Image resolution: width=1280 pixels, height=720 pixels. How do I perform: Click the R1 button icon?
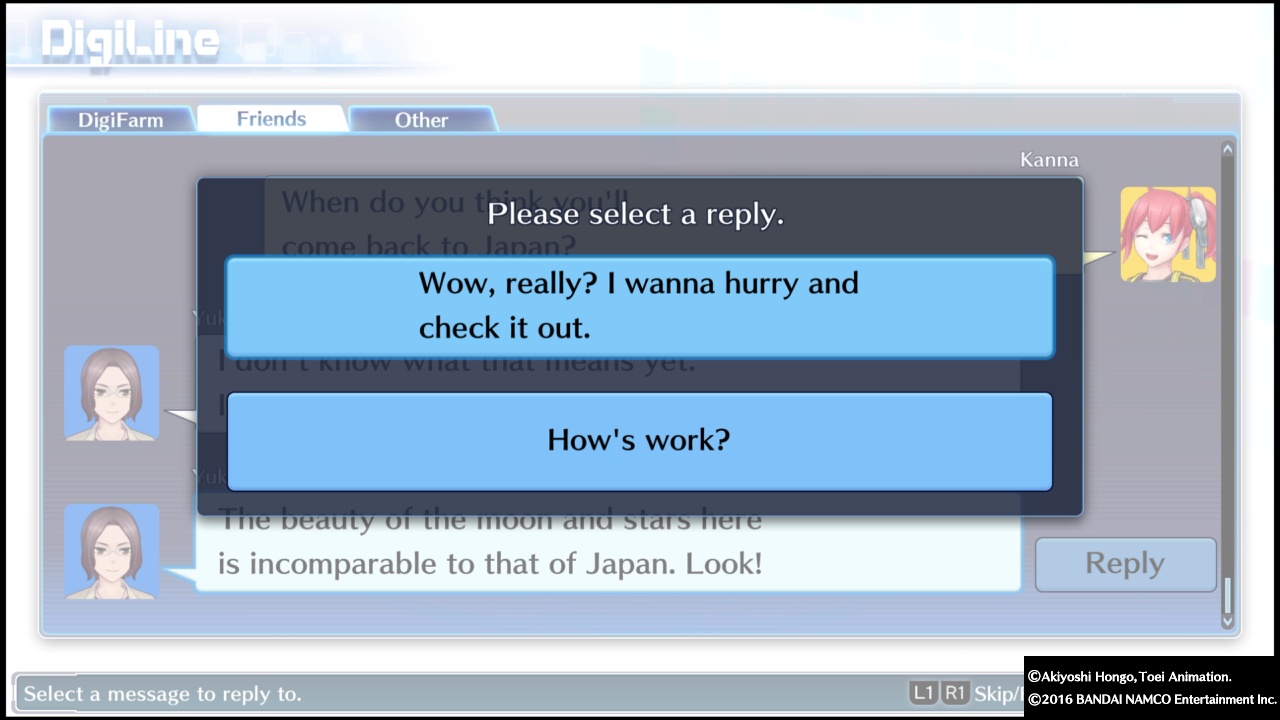click(955, 693)
